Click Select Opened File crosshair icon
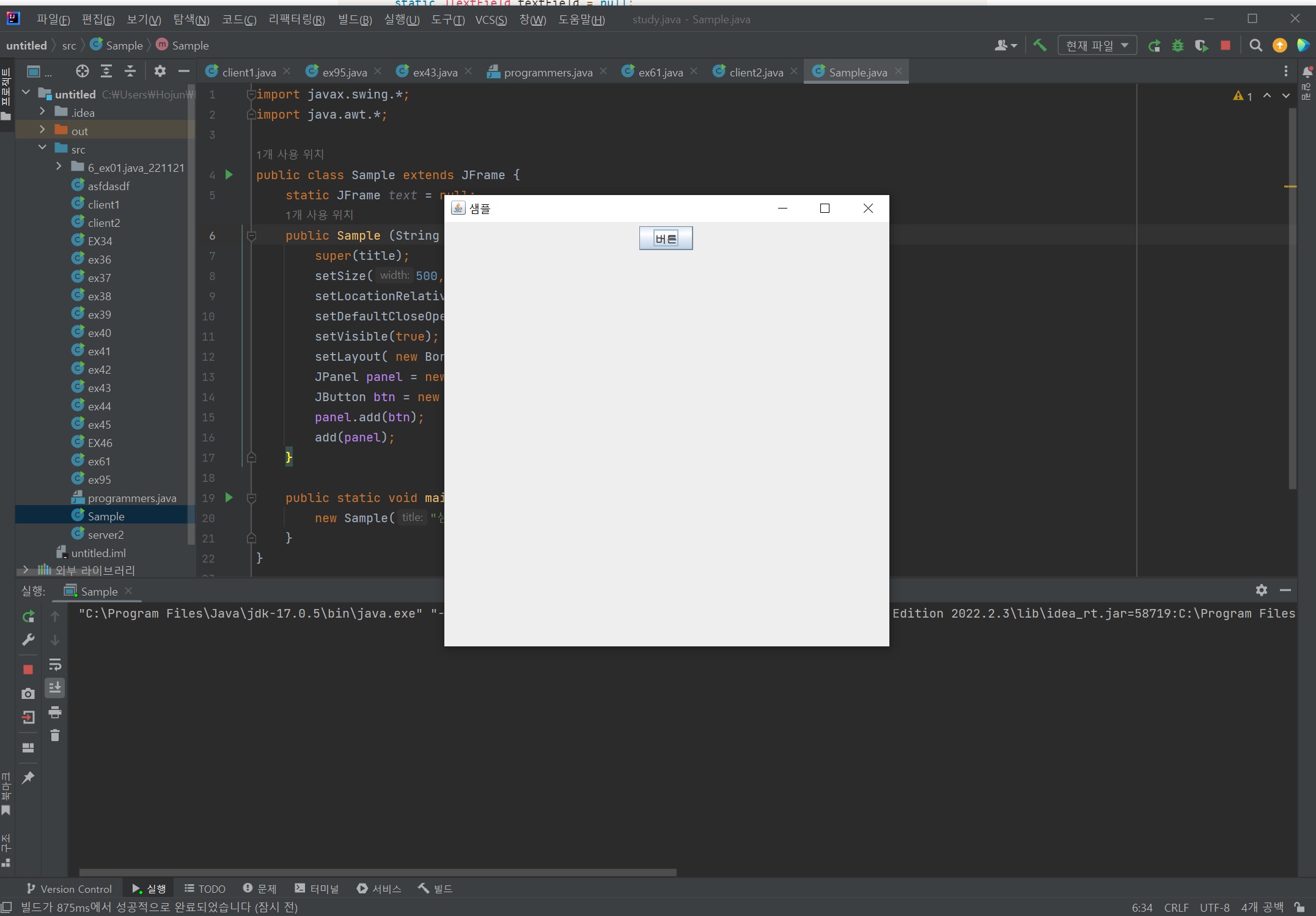Screen dimensions: 1316x916 point(82,72)
